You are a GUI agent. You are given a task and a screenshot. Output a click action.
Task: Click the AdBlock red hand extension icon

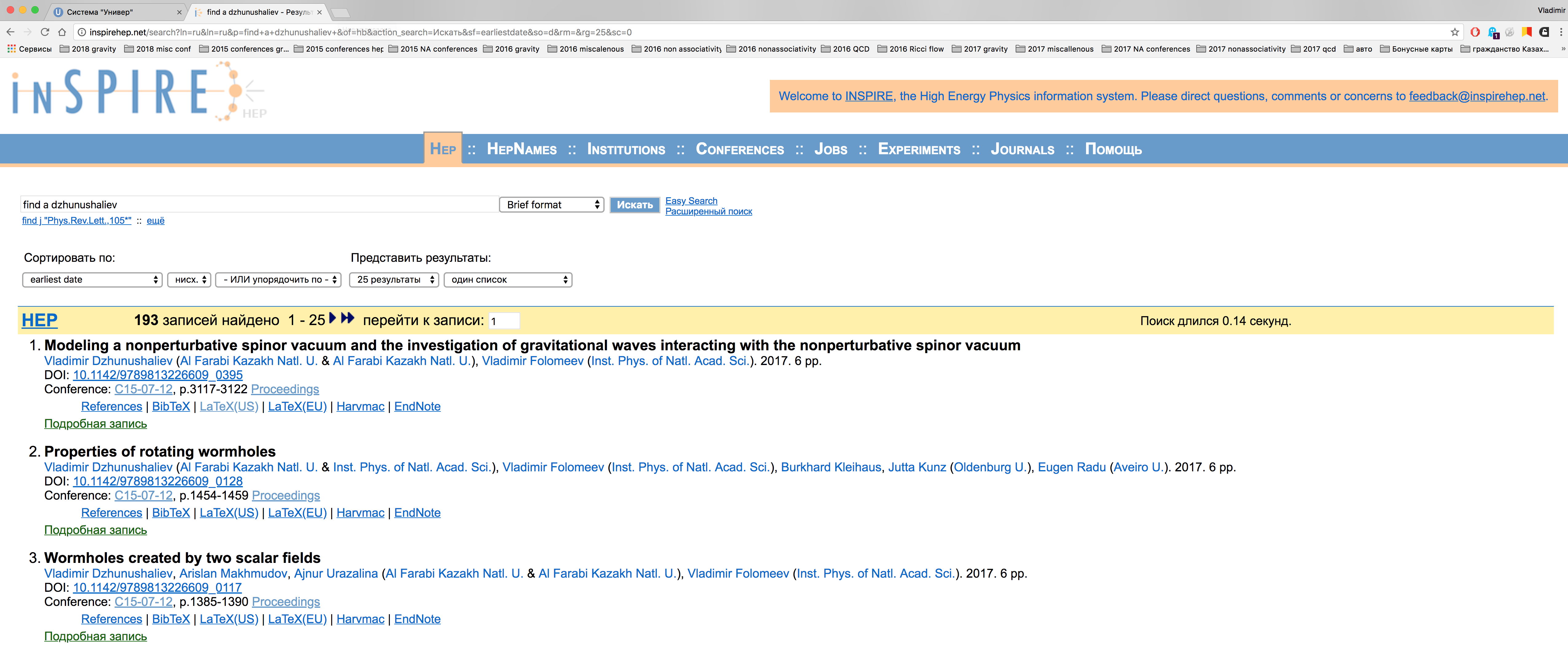tap(1475, 32)
